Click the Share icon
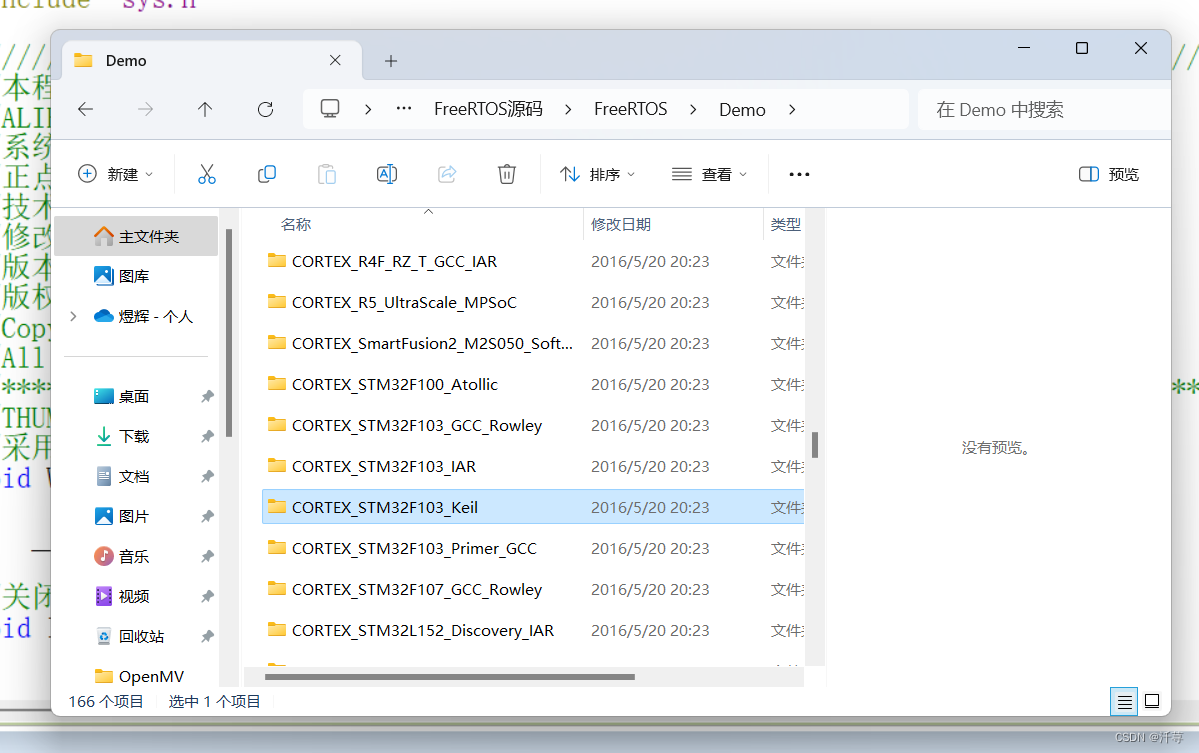1199x753 pixels. coord(447,174)
